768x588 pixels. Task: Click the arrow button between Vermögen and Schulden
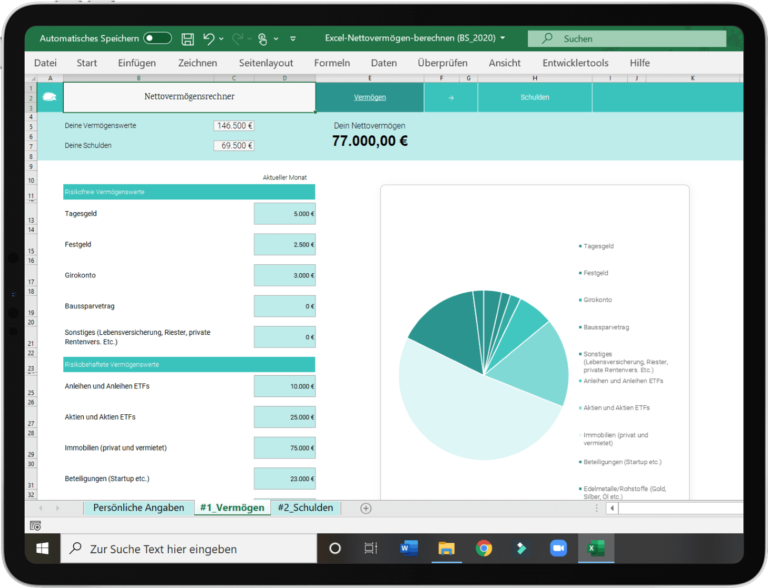click(451, 98)
